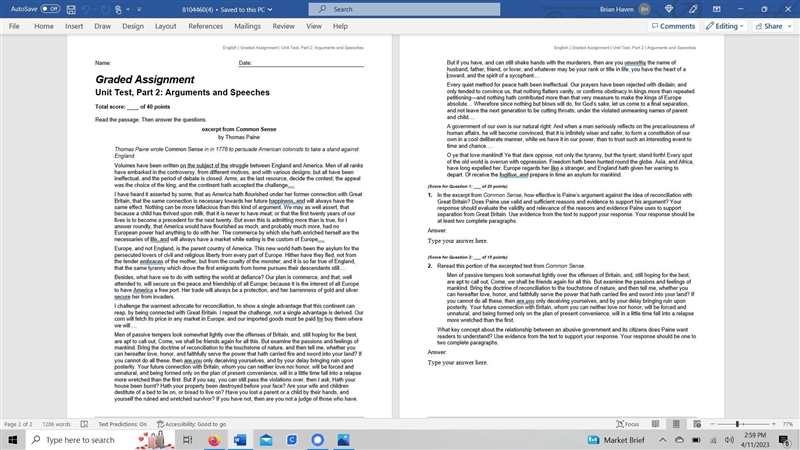Open Firefox from the taskbar
The image size is (800, 450).
214,440
